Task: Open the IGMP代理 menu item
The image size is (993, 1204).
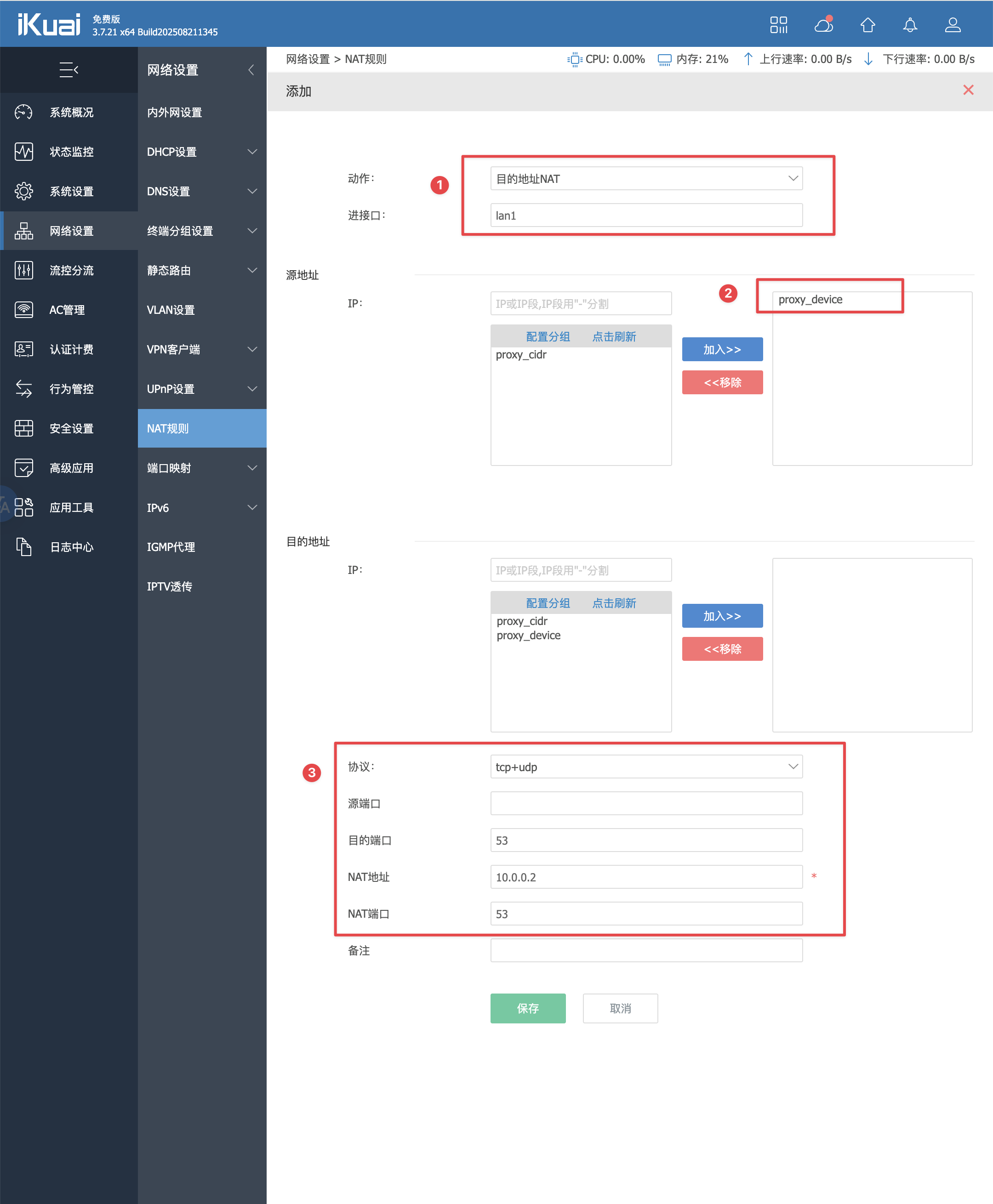Action: click(171, 547)
